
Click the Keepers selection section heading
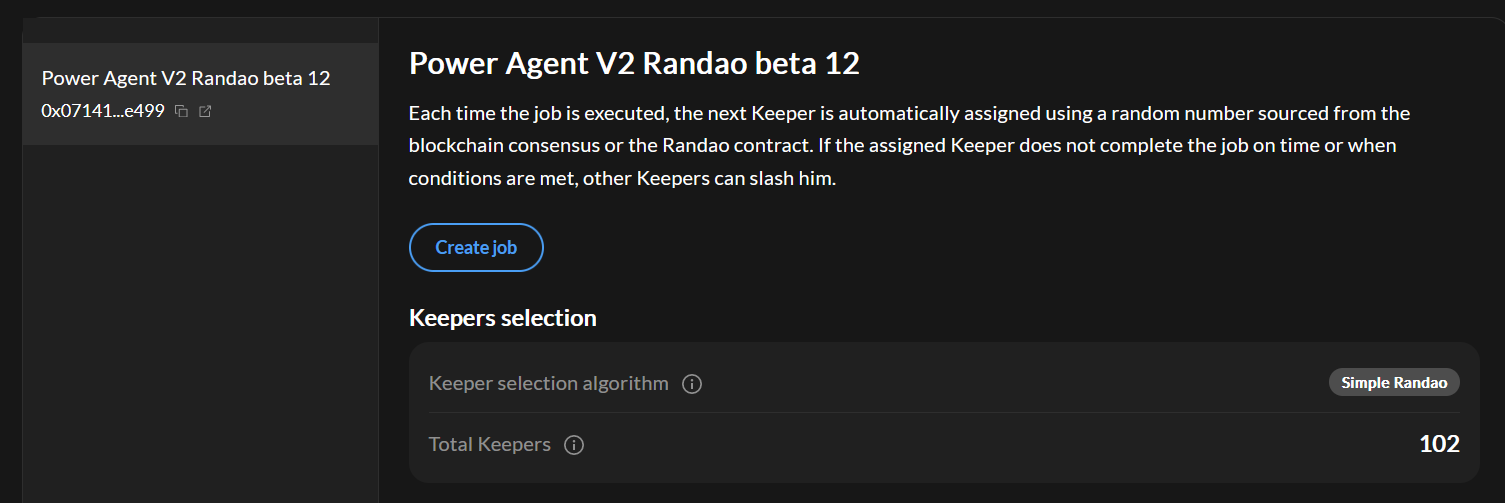(x=502, y=318)
